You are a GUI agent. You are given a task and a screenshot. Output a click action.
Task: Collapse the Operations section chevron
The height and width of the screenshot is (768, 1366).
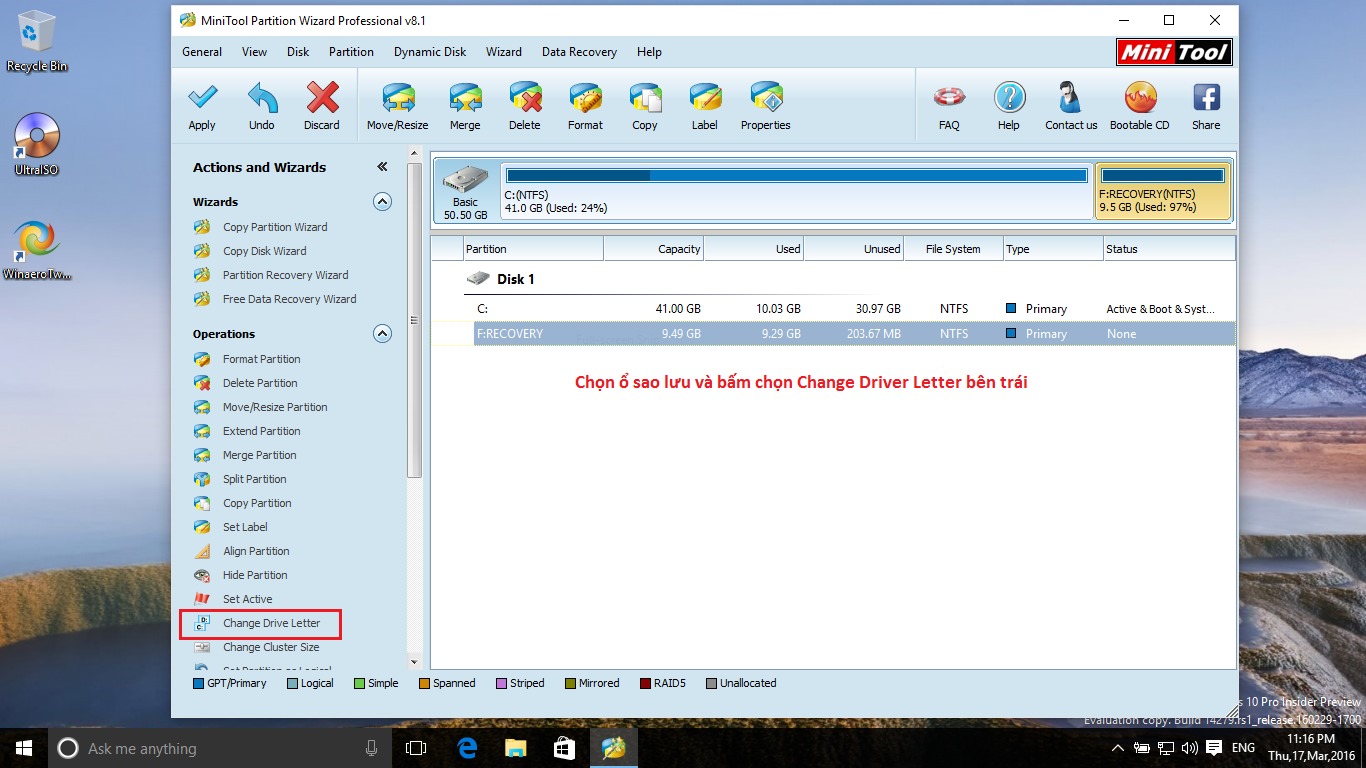click(x=382, y=334)
